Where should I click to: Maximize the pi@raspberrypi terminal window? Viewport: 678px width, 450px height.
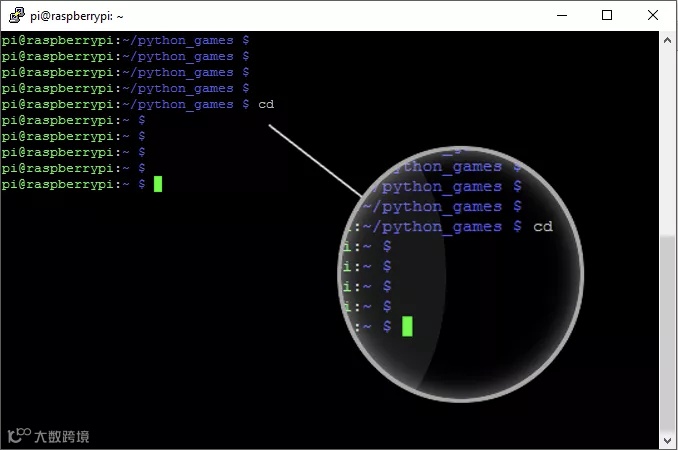tap(607, 16)
